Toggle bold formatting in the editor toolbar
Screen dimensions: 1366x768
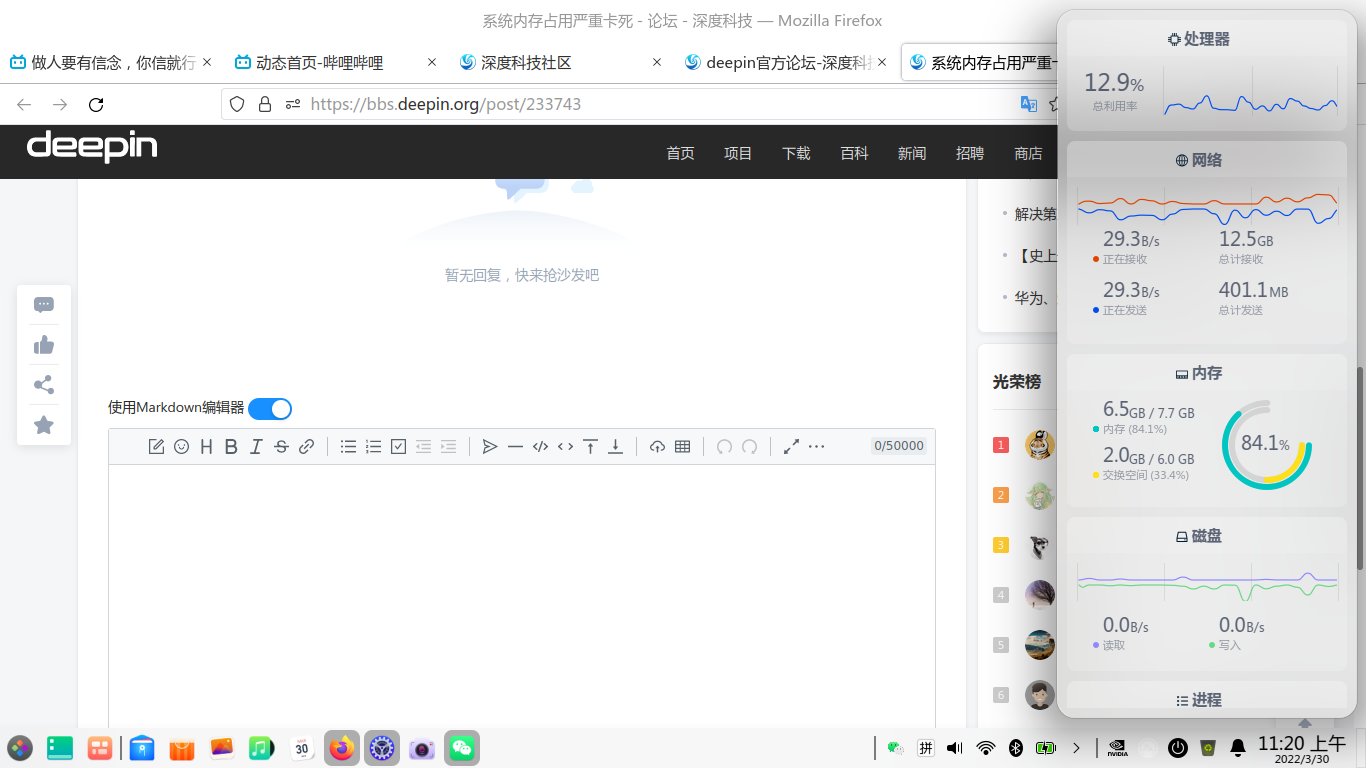click(x=231, y=446)
